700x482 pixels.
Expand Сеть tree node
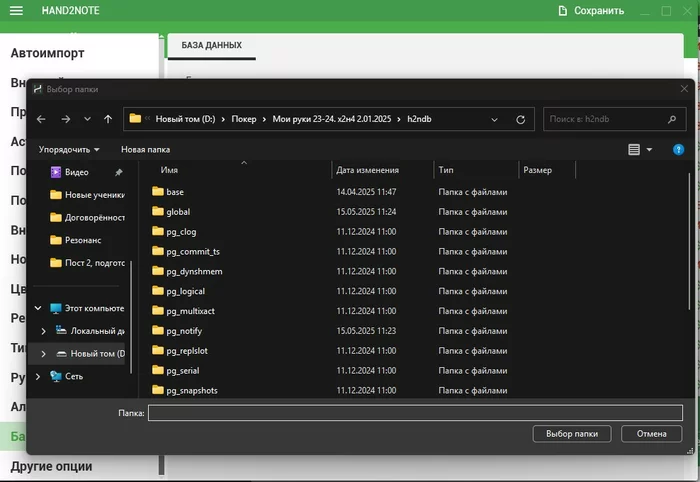[38, 377]
